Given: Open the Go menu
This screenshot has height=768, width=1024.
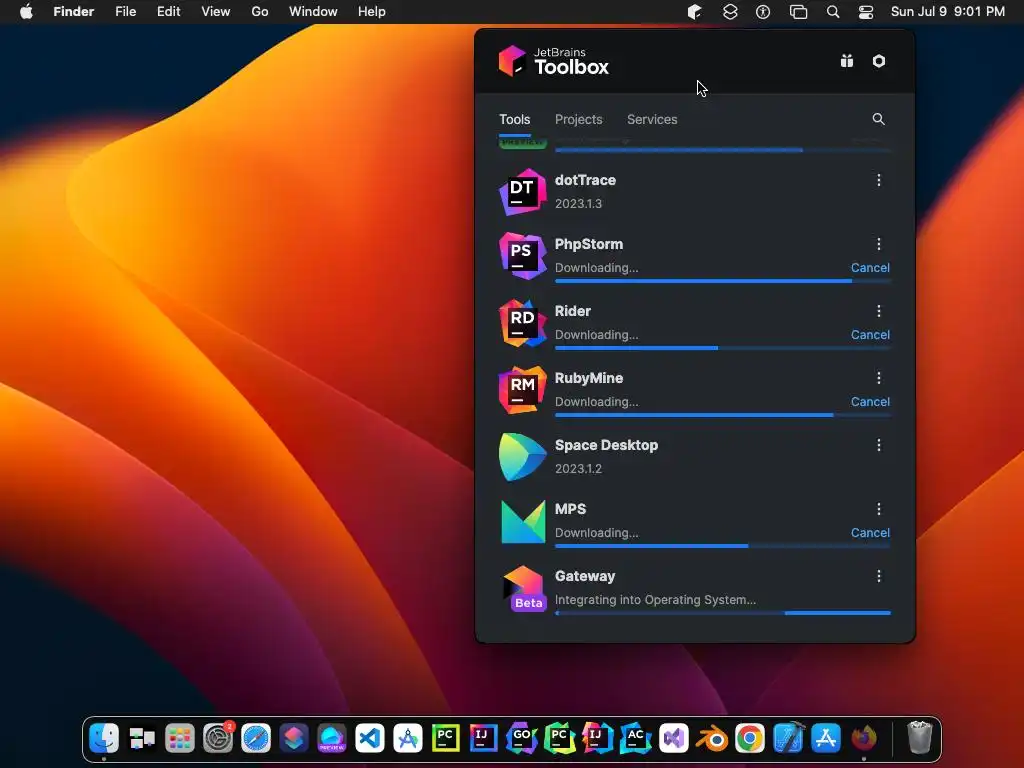Looking at the screenshot, I should click(260, 12).
